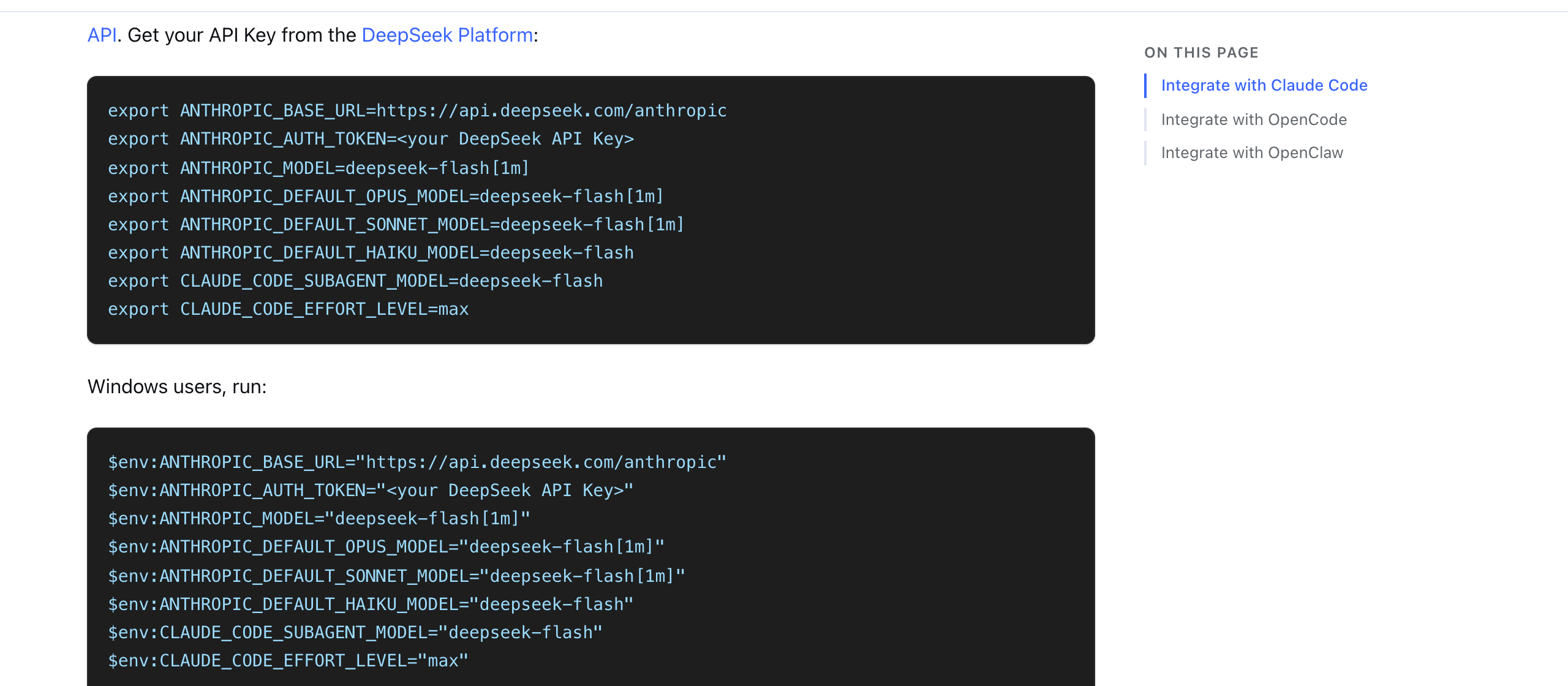Click the export ANTHROPIC_AUTH_TOKEN line
This screenshot has height=686, width=1568.
(x=371, y=138)
